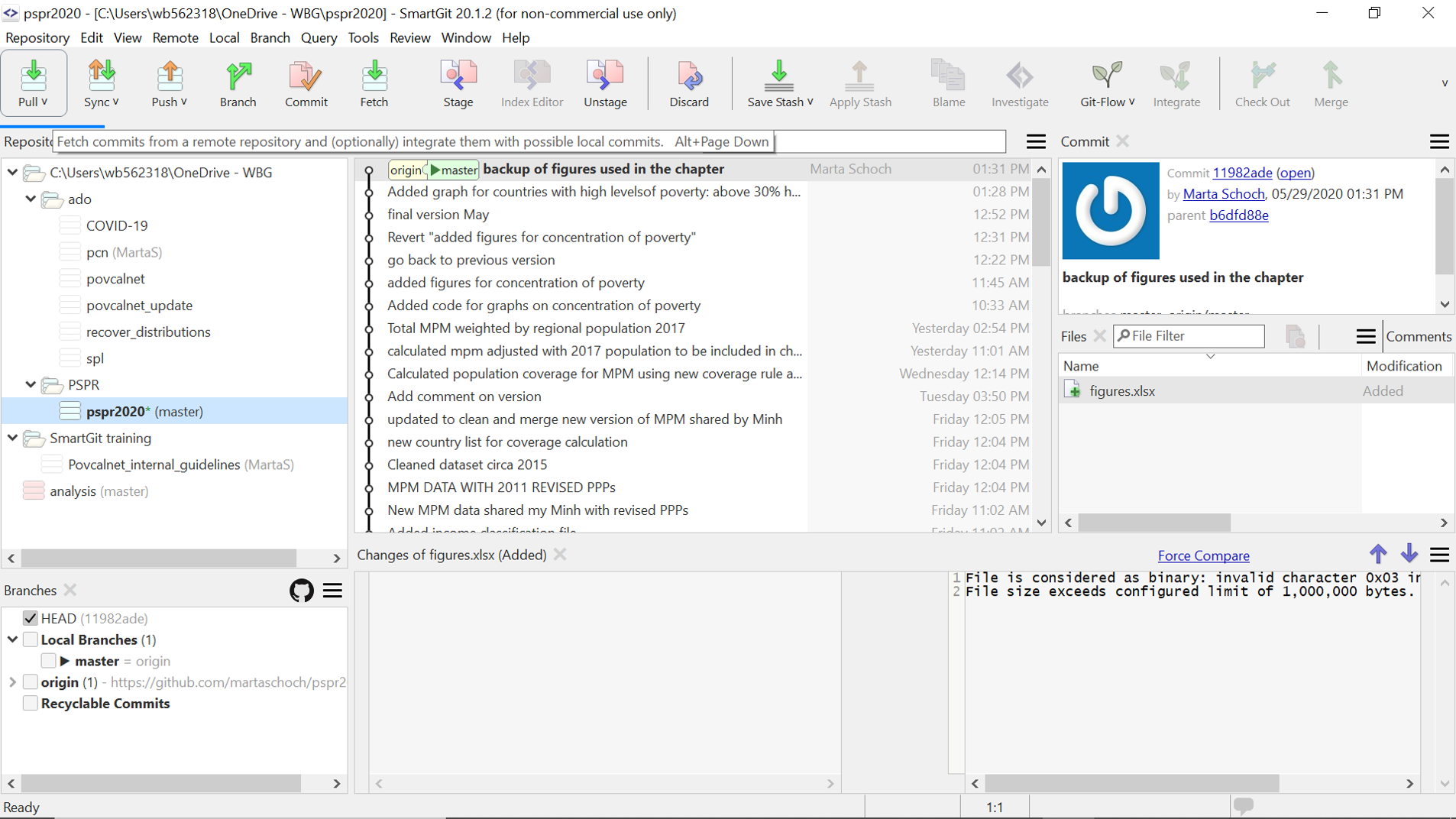Close the Commit panel tab
Screen dimensions: 1456x819
(x=1122, y=141)
